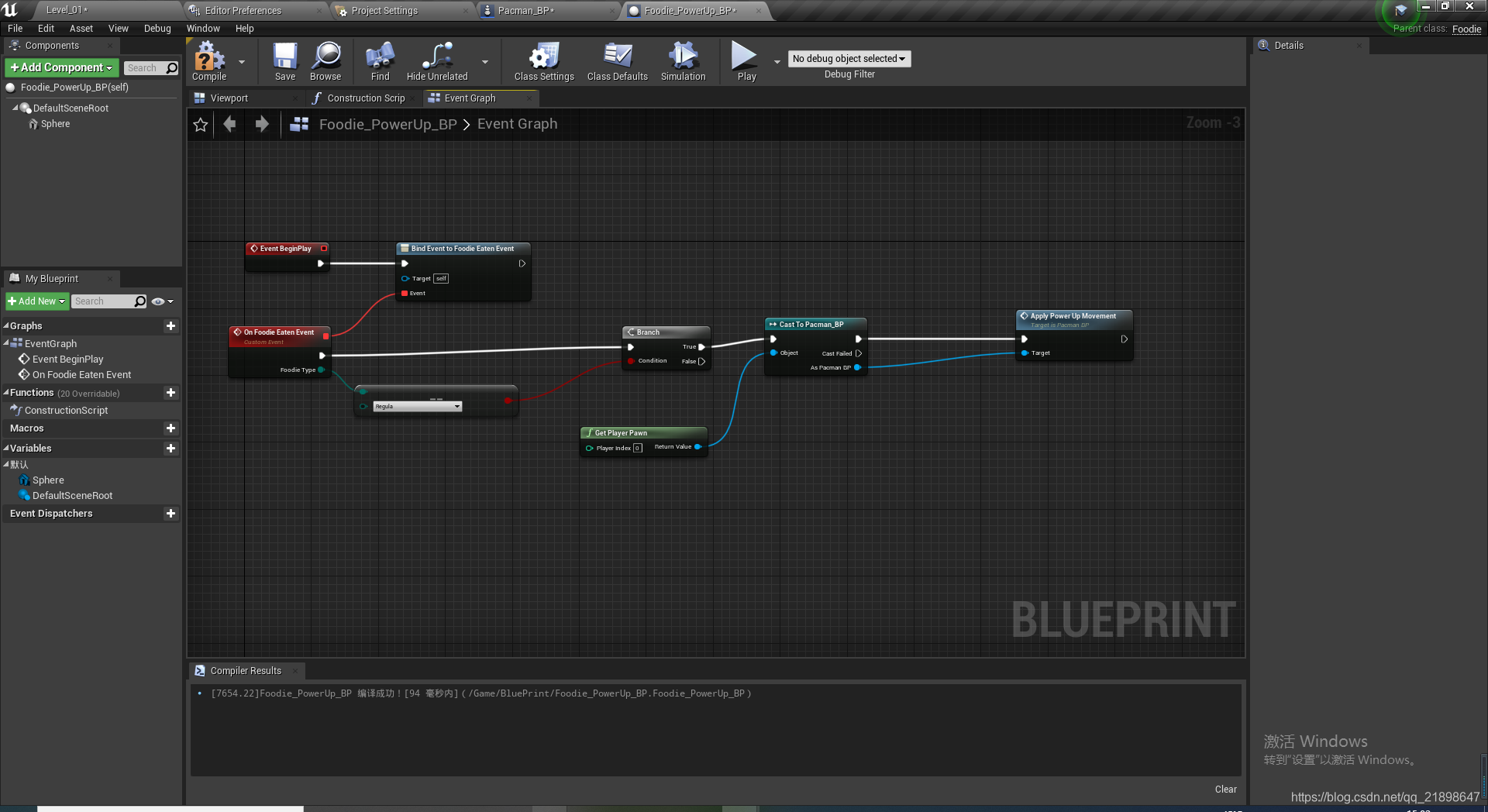The width and height of the screenshot is (1488, 812).
Task: Click Hide Unrelated toolbar icon
Action: pyautogui.click(x=437, y=61)
